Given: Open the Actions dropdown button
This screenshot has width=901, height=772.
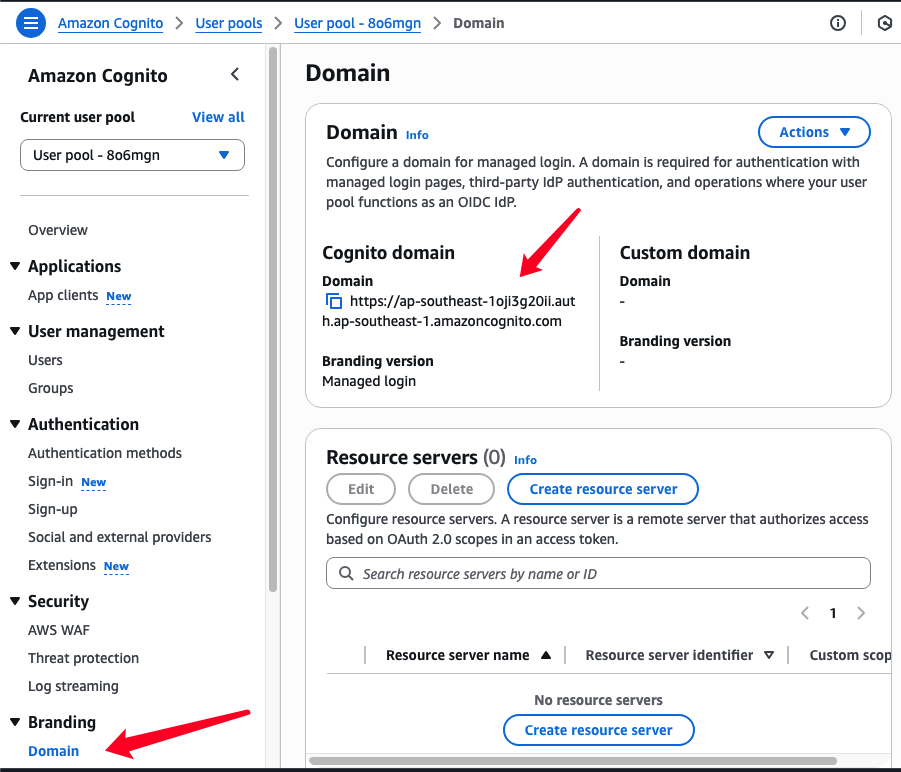Looking at the screenshot, I should click(814, 132).
